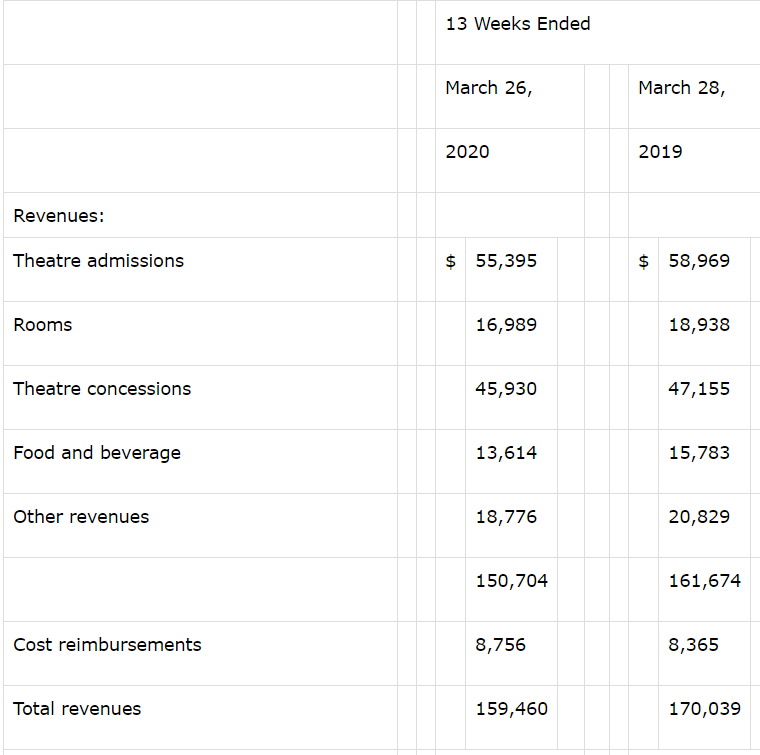
Task: Click the 58,969 value for 2019
Action: pos(699,261)
